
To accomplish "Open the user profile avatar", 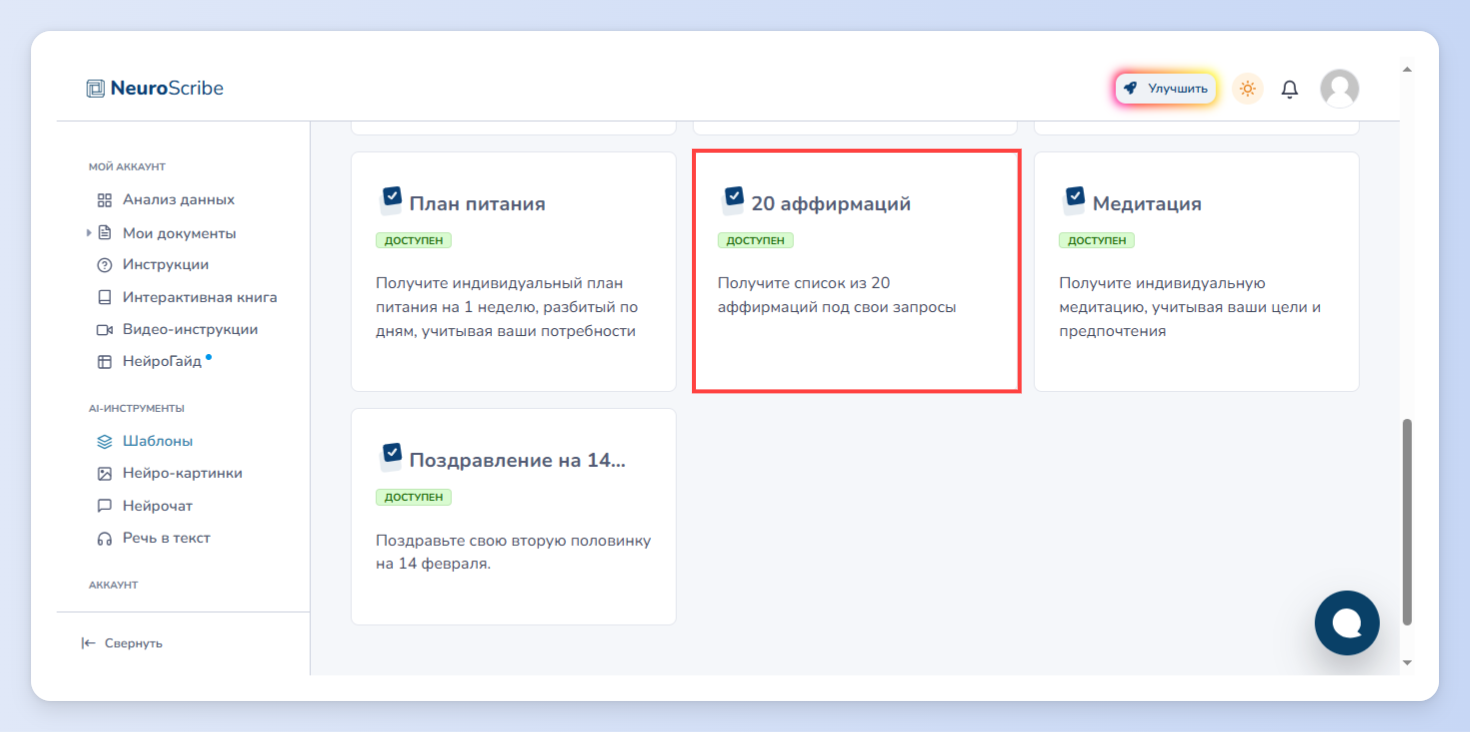I will (x=1339, y=88).
